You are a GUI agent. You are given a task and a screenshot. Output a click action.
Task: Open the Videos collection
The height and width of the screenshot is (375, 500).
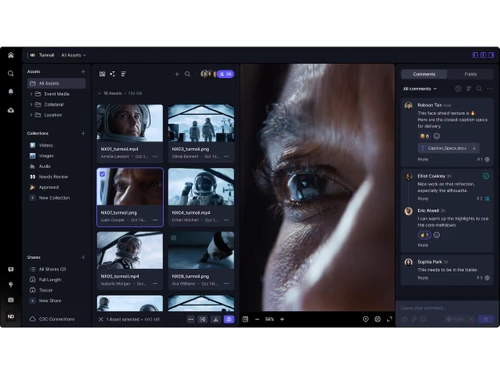(46, 145)
